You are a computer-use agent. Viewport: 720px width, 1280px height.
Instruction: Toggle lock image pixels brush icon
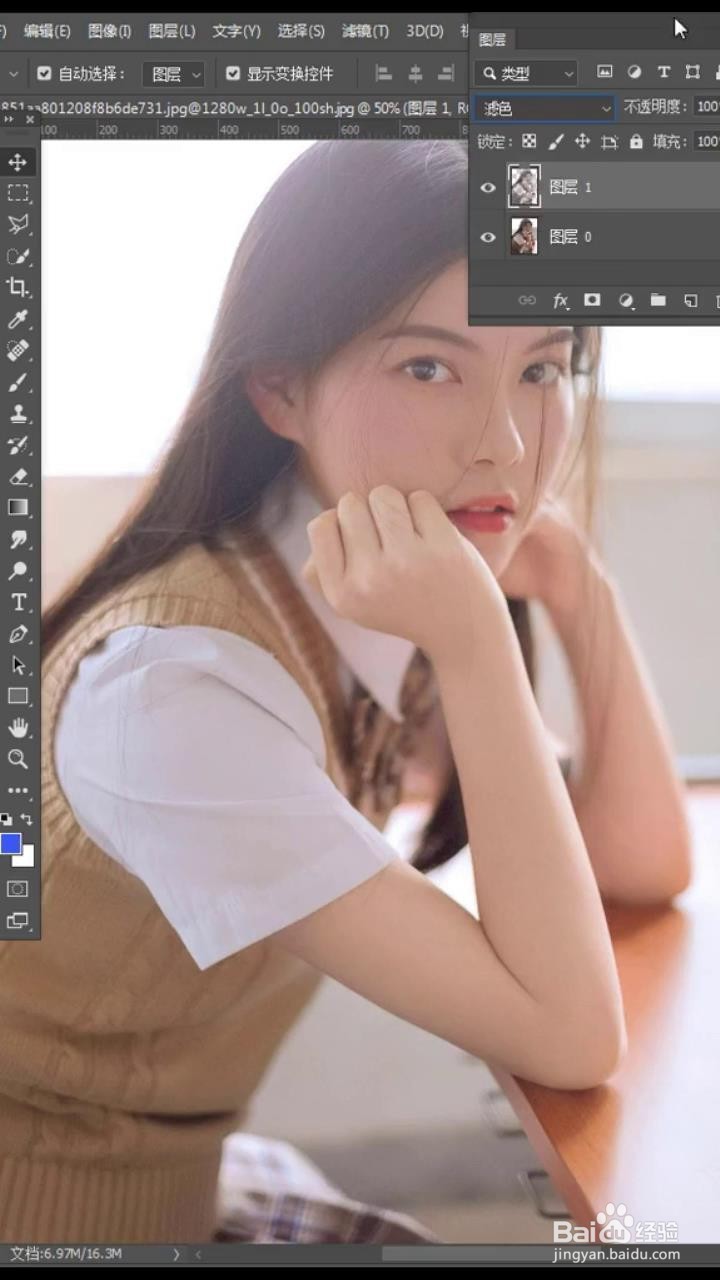point(556,142)
